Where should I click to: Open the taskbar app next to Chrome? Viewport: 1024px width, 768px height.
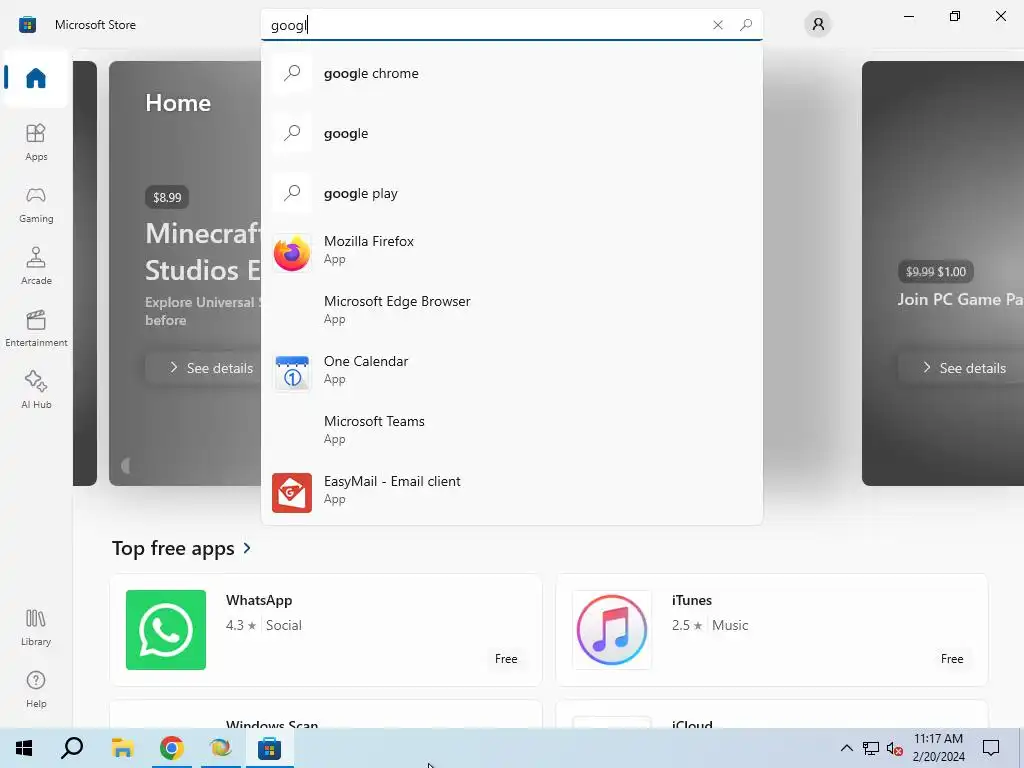coord(221,748)
